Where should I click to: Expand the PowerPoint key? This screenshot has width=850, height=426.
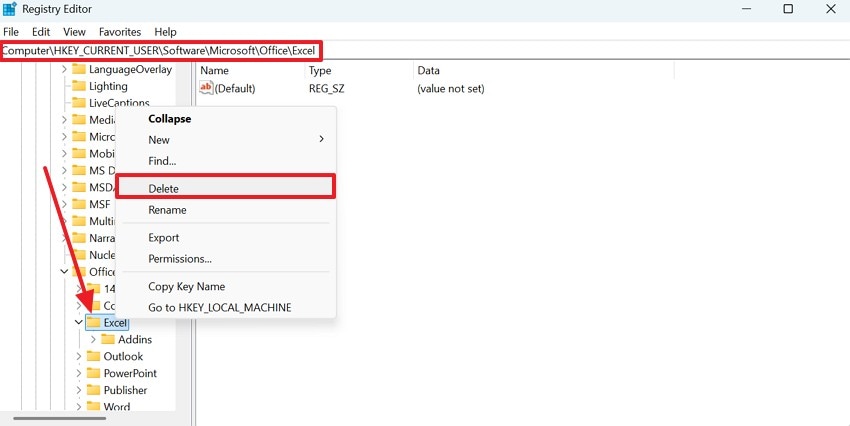pos(79,373)
